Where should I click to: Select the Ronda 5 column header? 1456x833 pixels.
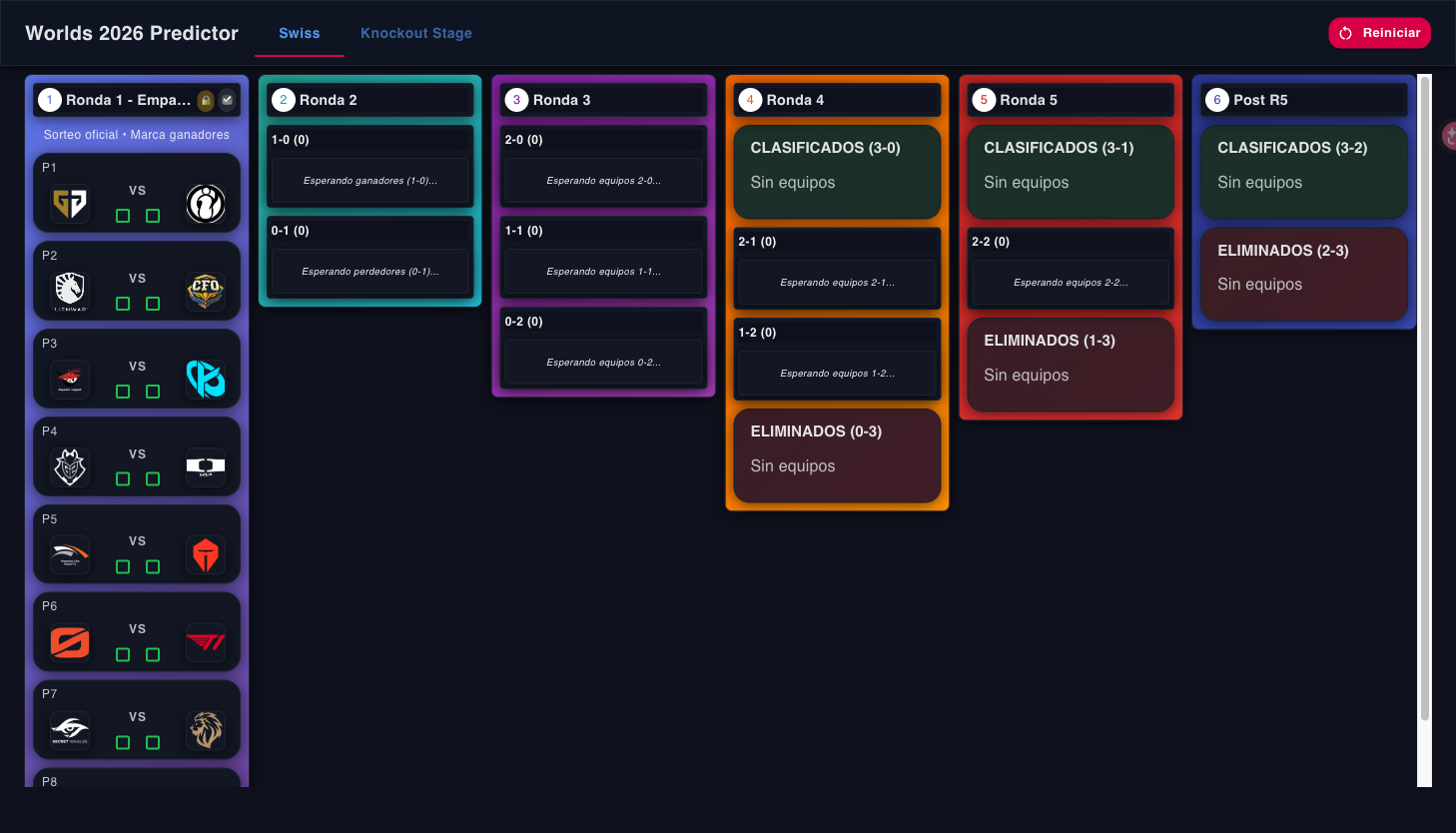tap(1071, 100)
